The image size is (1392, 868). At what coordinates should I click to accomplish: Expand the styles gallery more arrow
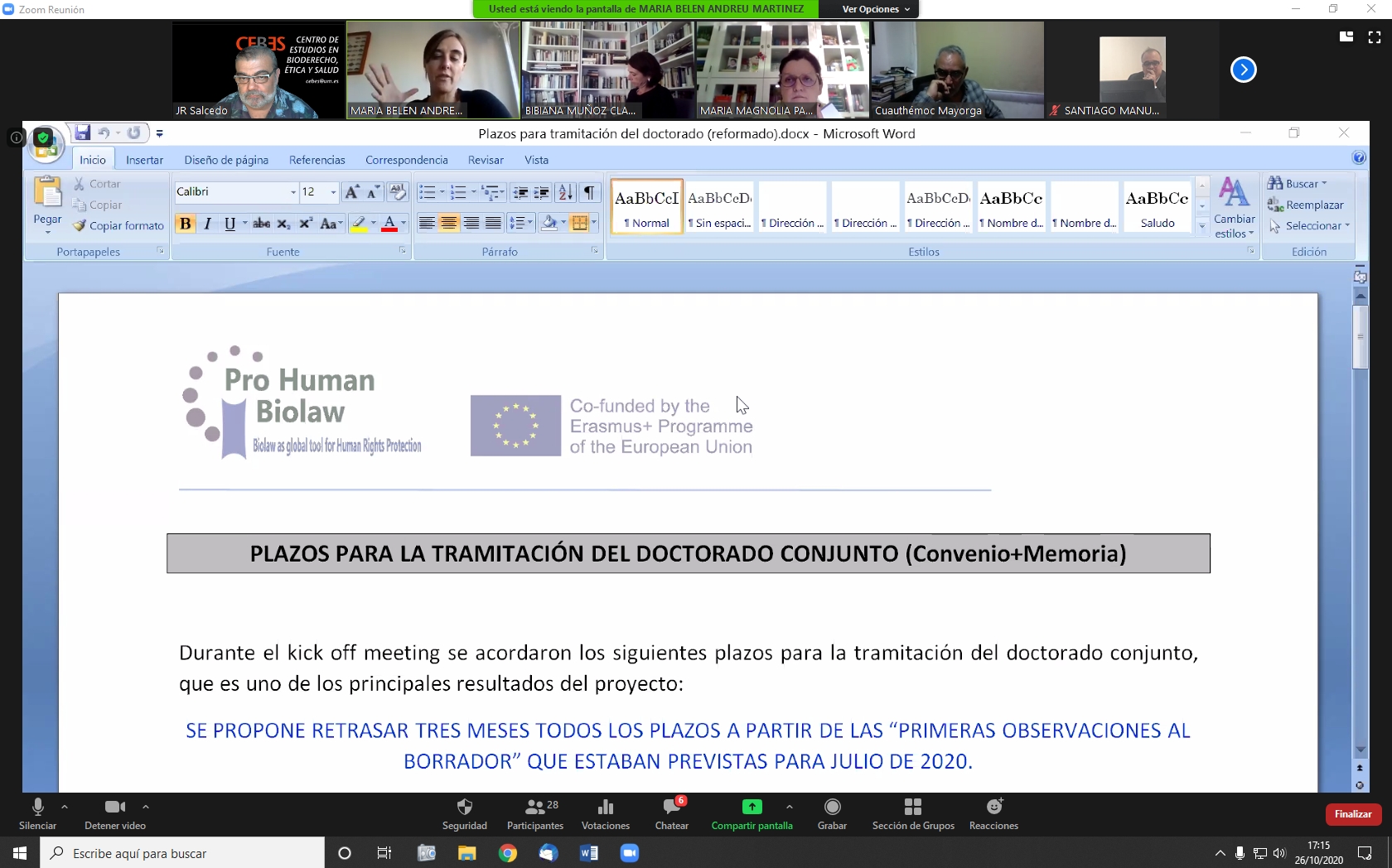pos(1202,226)
